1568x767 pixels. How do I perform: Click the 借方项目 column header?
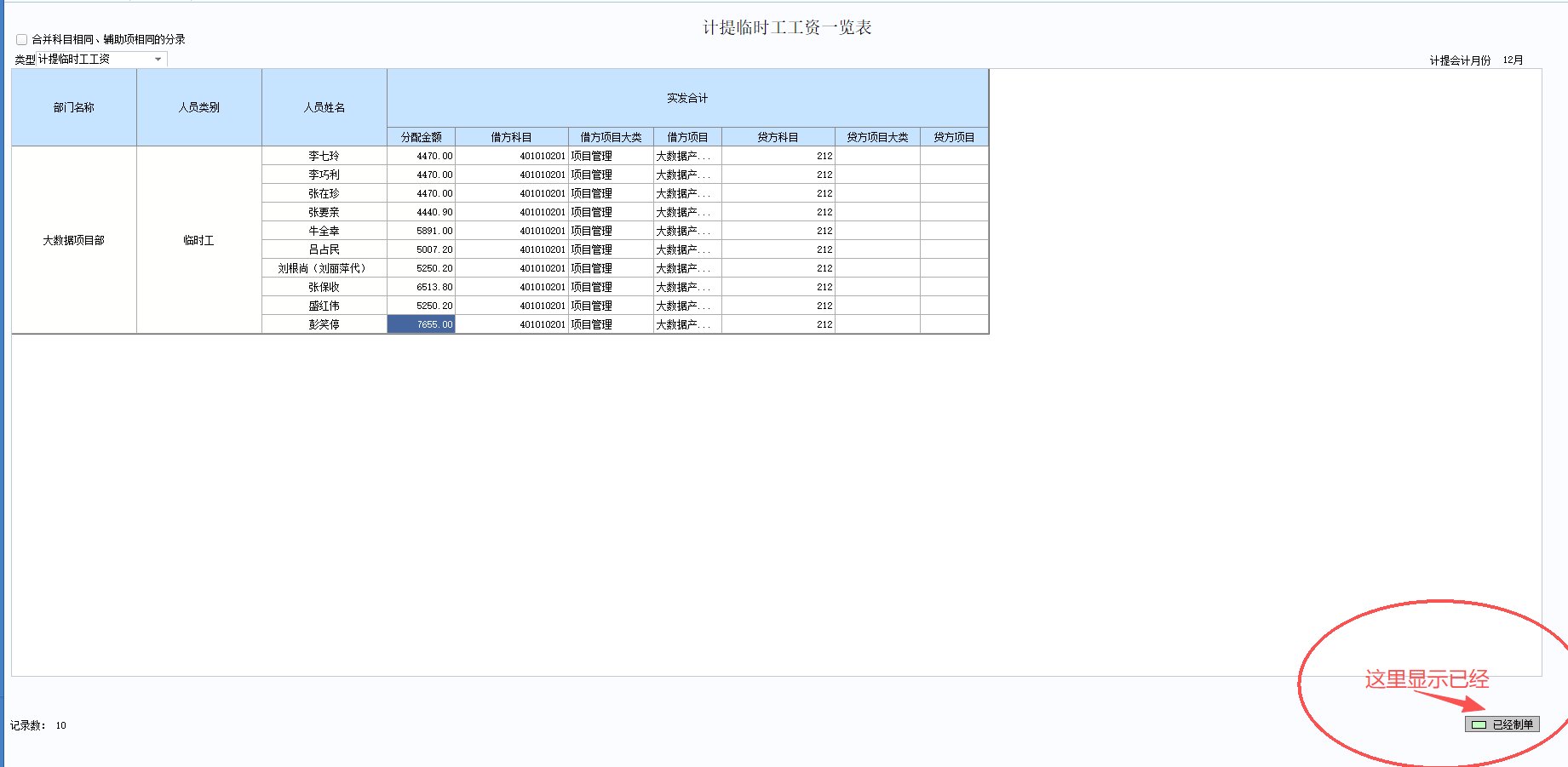point(687,137)
